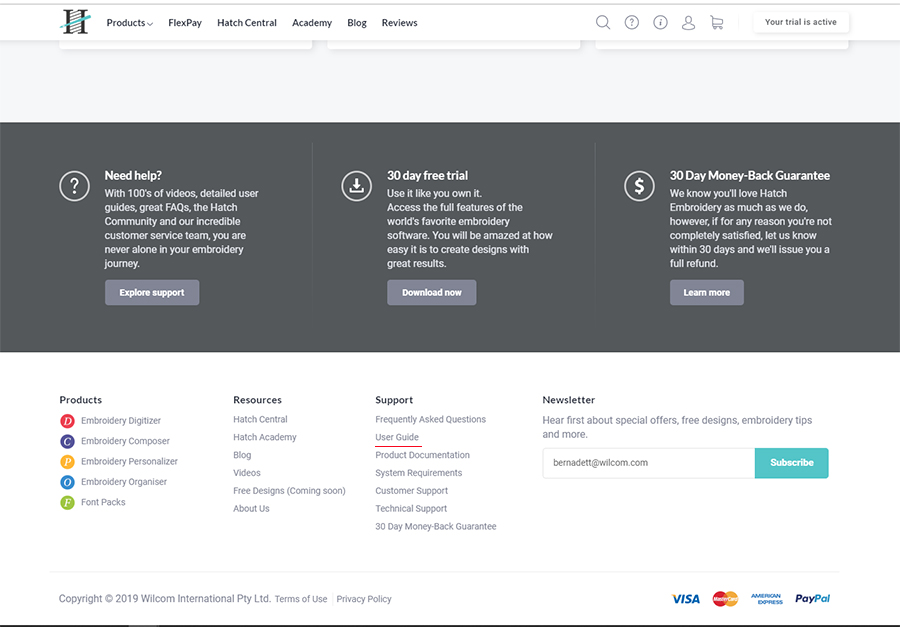Click the help question mark icon in the header

(631, 21)
